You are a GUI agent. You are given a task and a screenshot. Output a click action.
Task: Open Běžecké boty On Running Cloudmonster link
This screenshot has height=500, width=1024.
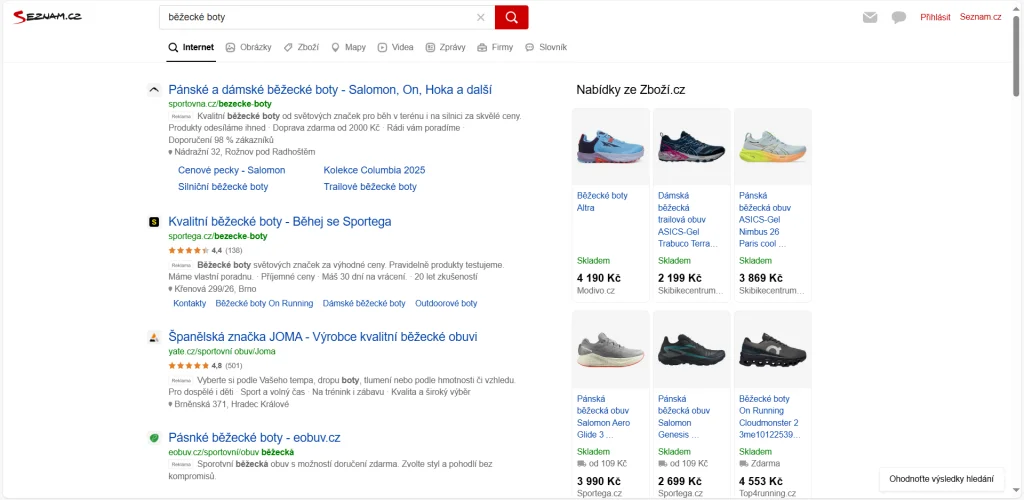770,416
